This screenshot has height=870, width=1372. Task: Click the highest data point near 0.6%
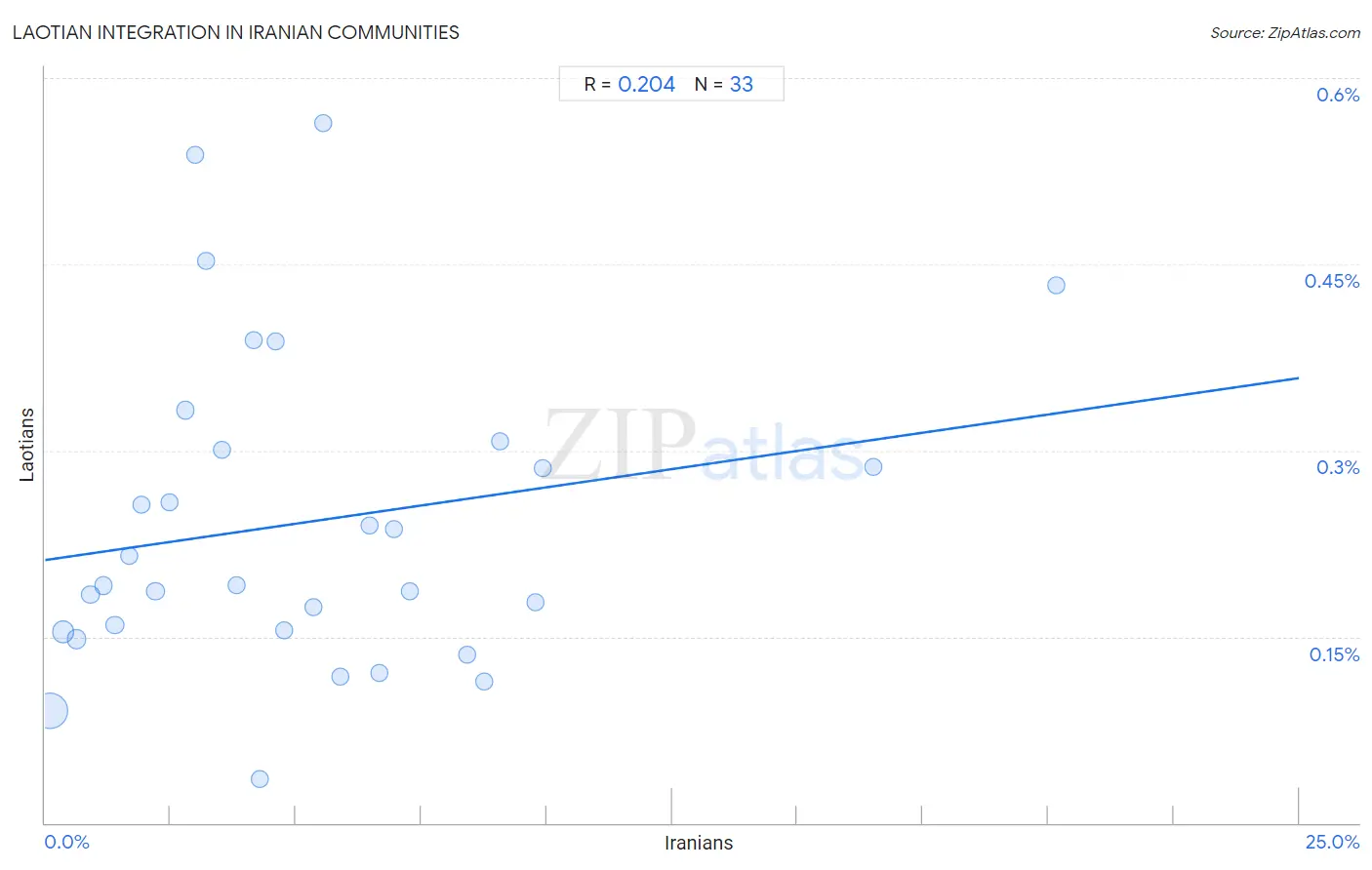coord(323,123)
